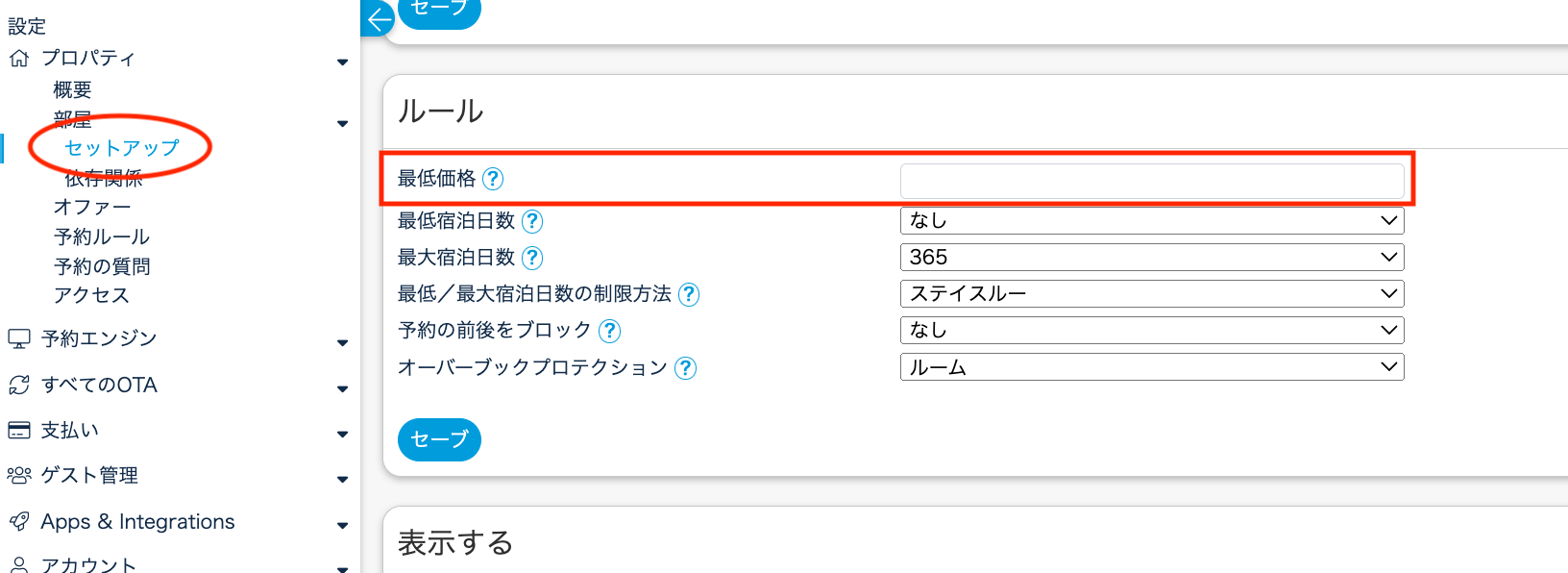Open the 予約の質問 sidebar link
Screen dimensions: 1568x573
102,266
